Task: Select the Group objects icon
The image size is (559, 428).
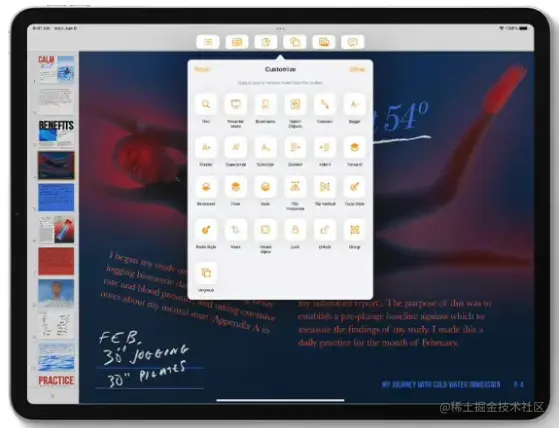Action: pyautogui.click(x=354, y=230)
